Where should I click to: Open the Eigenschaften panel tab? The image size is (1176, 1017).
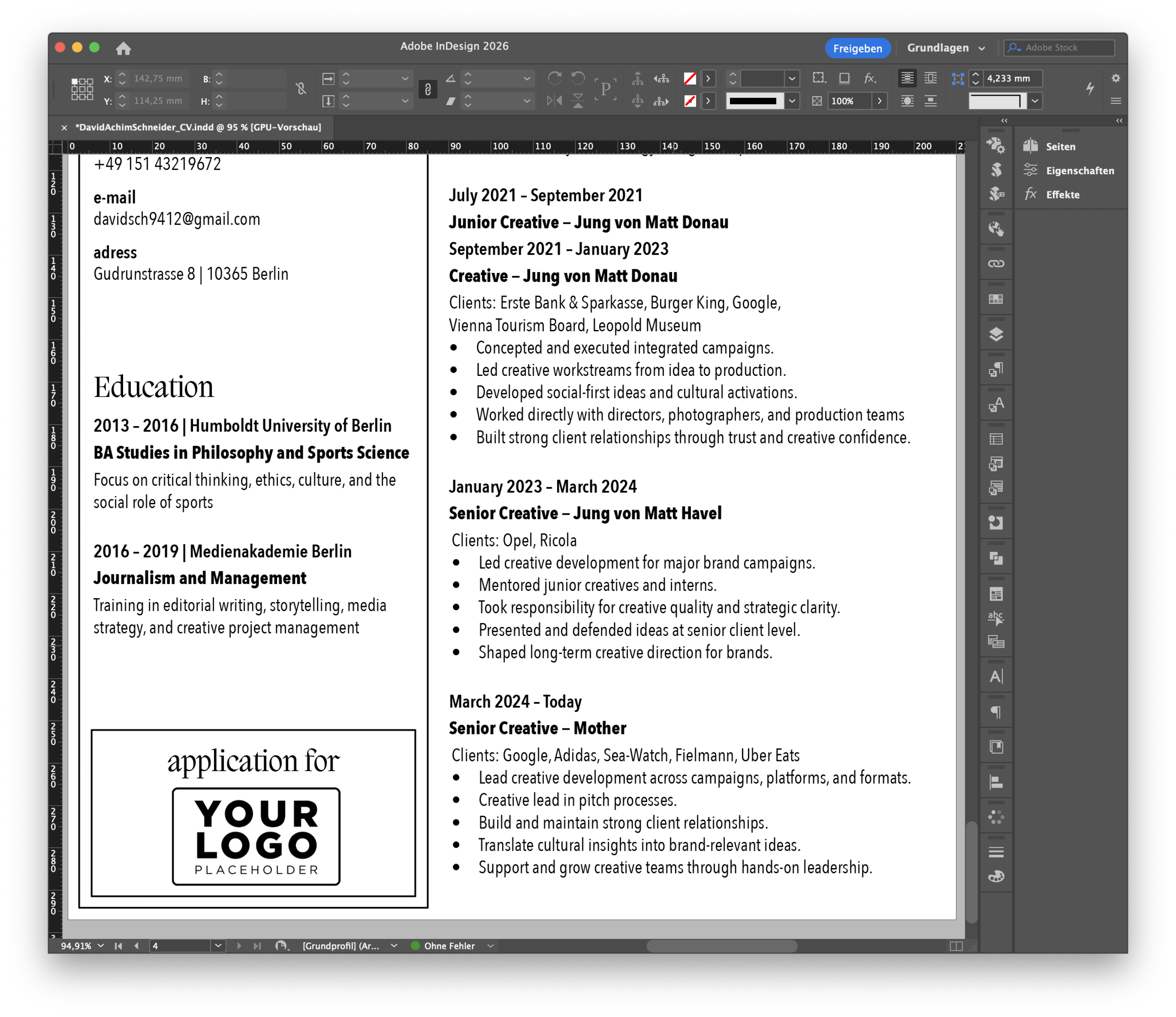pyautogui.click(x=1079, y=171)
